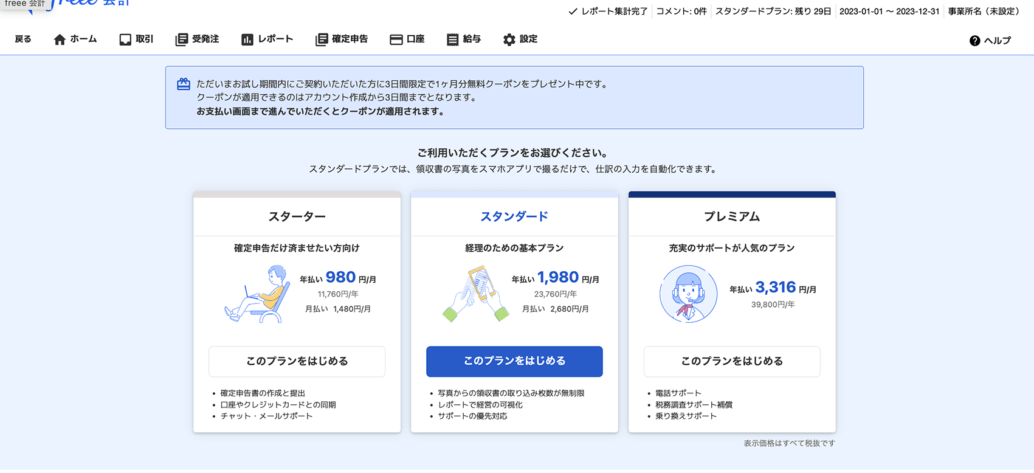The width and height of the screenshot is (1034, 473).
Task: Click レポートで経営の可視化 feature bullet
Action: pos(481,404)
